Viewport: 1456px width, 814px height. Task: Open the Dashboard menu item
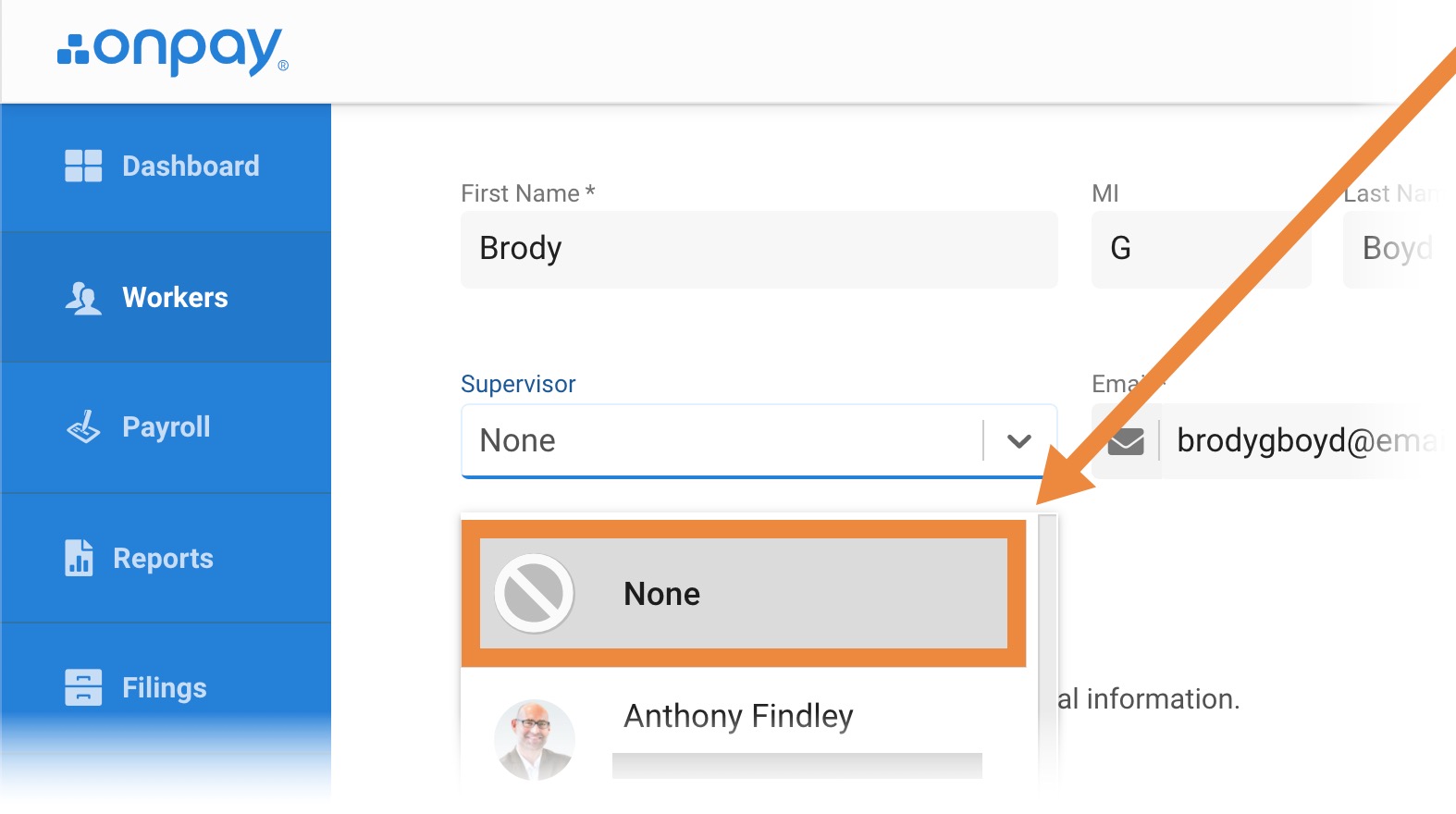(167, 166)
